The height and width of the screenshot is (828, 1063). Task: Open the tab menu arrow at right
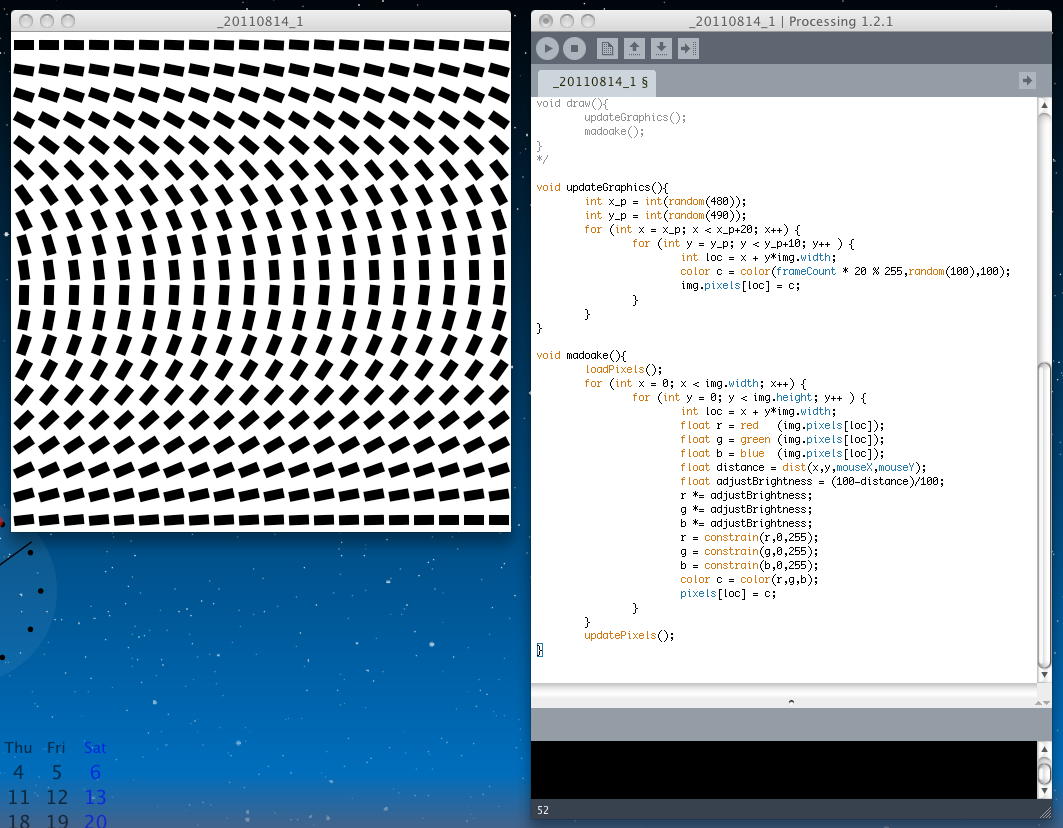[x=1027, y=81]
